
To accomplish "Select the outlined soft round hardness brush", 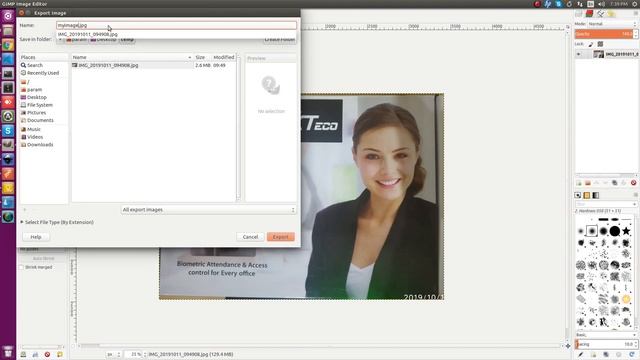I will pos(592,231).
